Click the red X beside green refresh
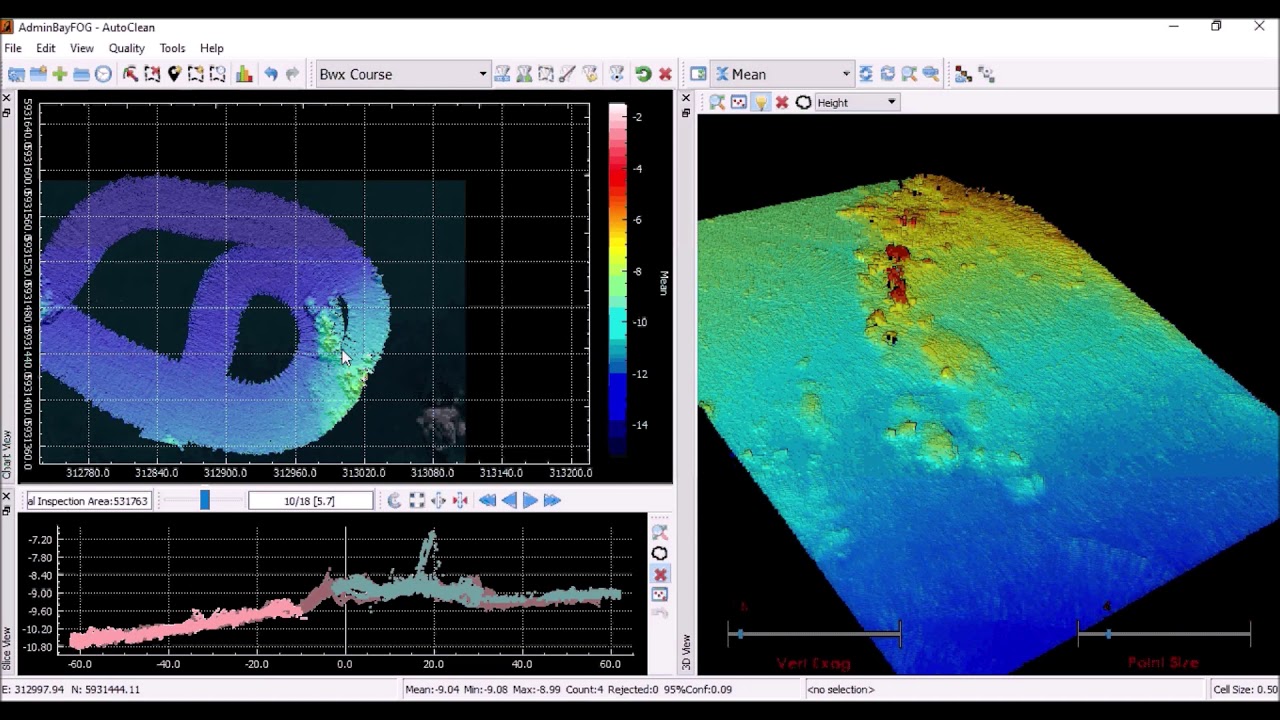The image size is (1280, 720). tap(665, 74)
